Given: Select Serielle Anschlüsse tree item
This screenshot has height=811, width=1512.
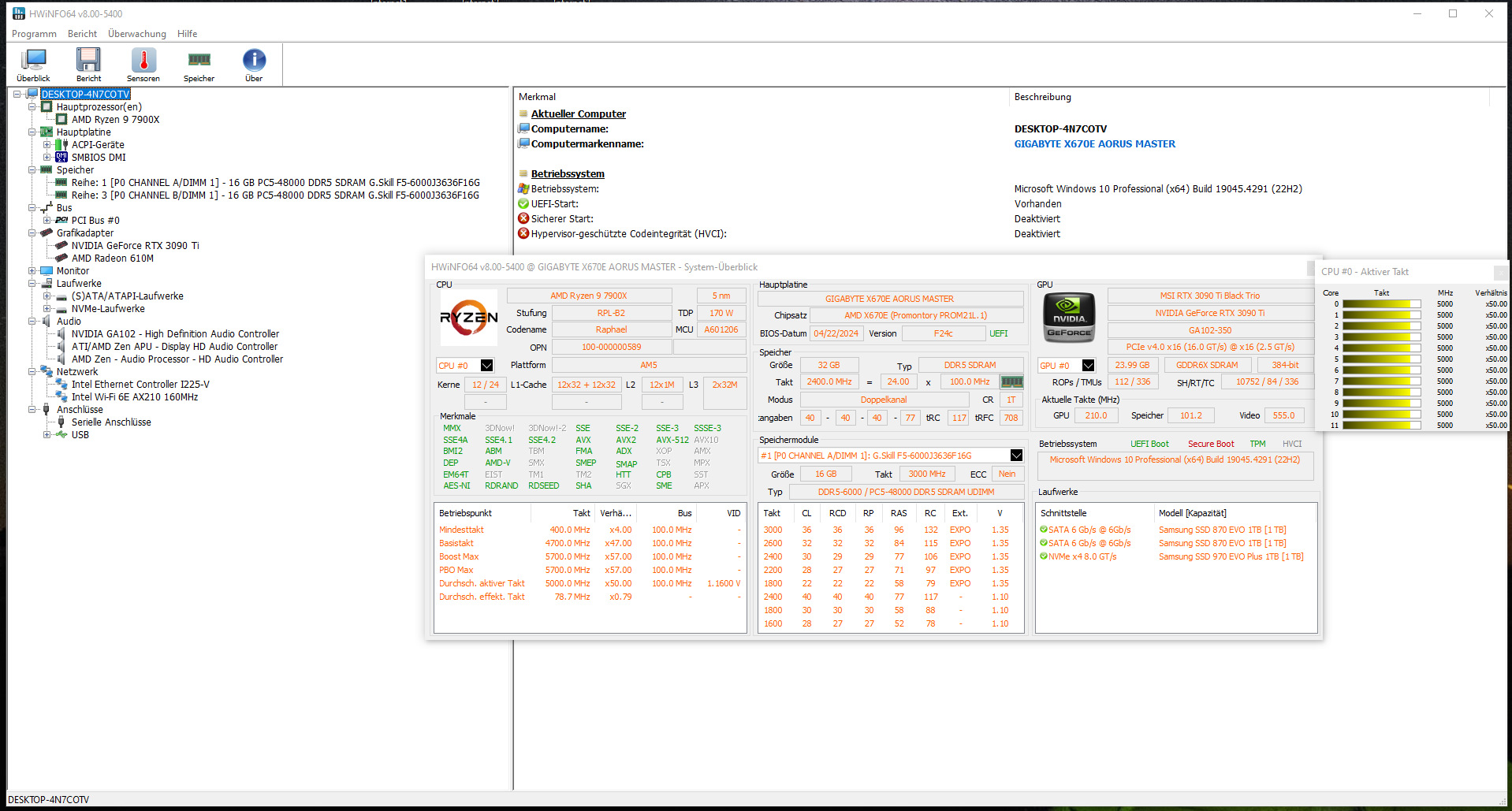Looking at the screenshot, I should tap(111, 422).
